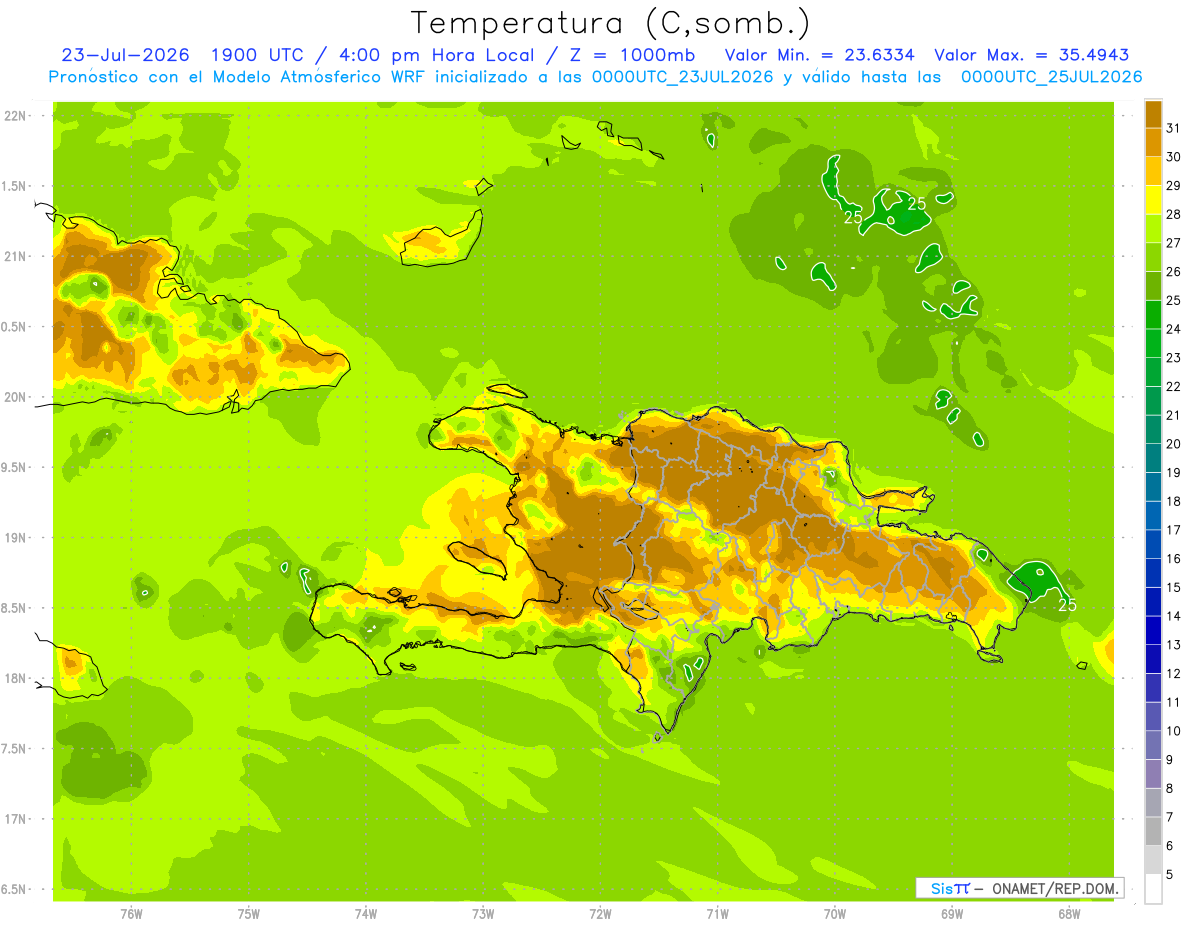Click the '19N' latitude label
The height and width of the screenshot is (927, 1200).
coord(15,538)
